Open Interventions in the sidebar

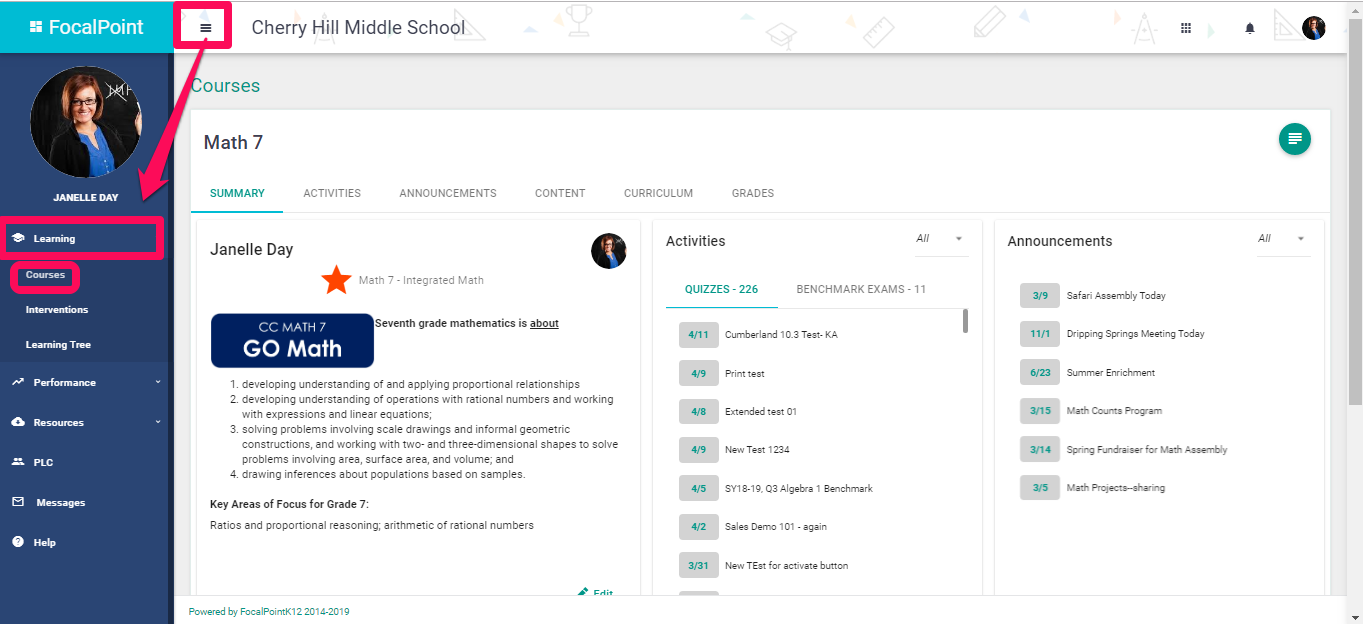coord(57,310)
